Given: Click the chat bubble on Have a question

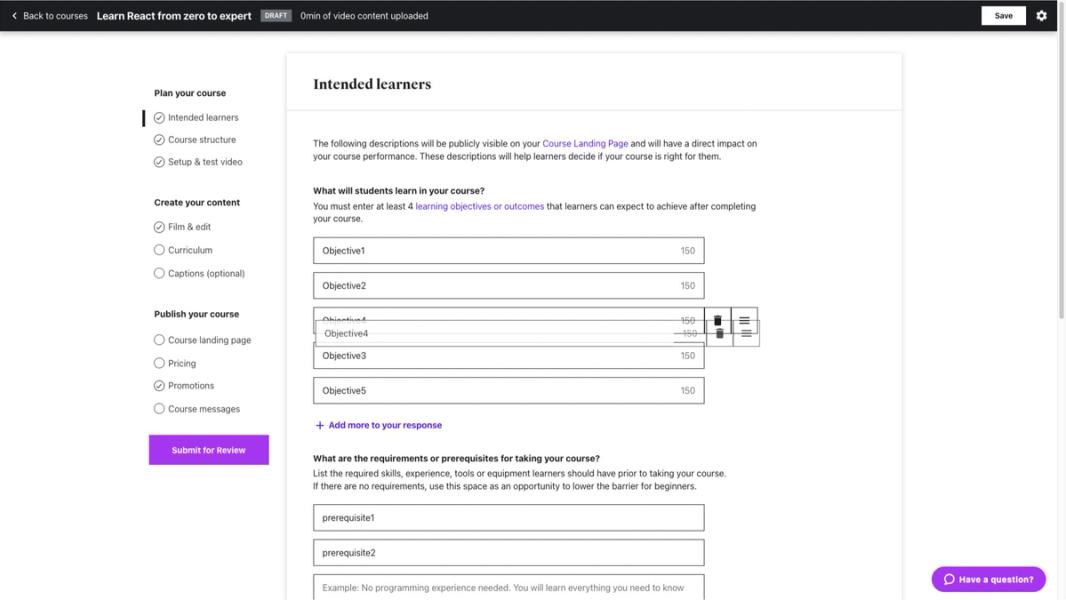Looking at the screenshot, I should 948,579.
